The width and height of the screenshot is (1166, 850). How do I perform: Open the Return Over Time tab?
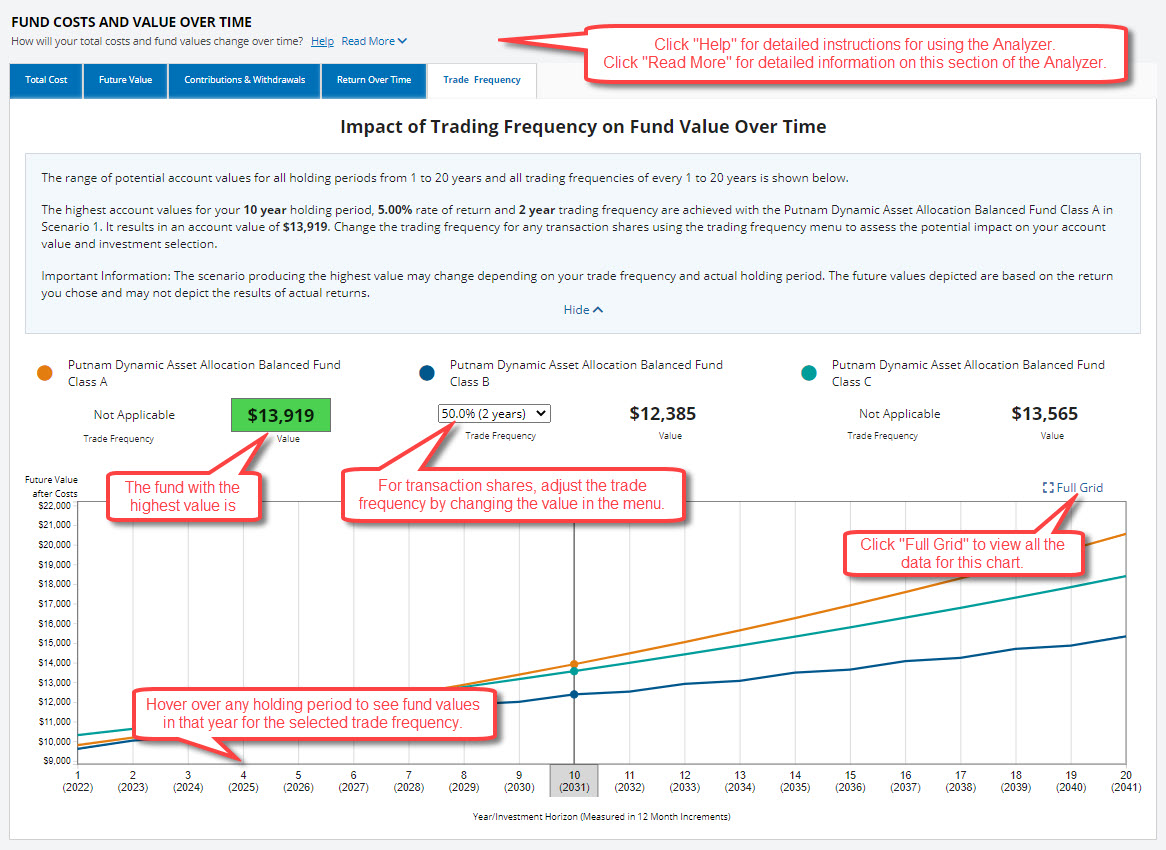[x=374, y=81]
